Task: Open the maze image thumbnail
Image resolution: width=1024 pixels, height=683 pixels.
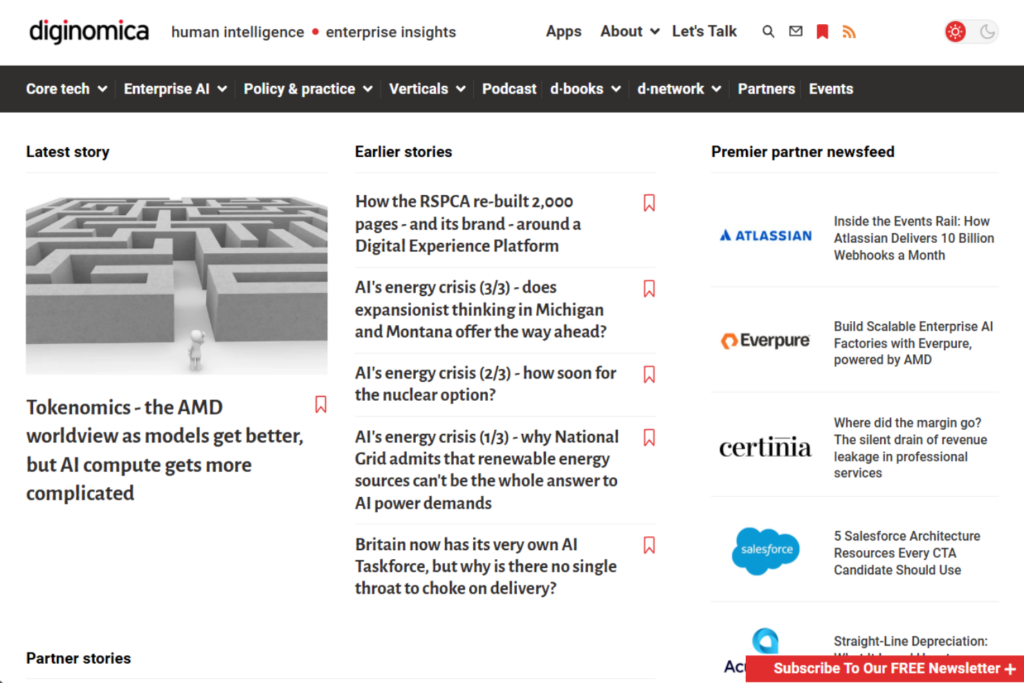Action: (x=176, y=285)
